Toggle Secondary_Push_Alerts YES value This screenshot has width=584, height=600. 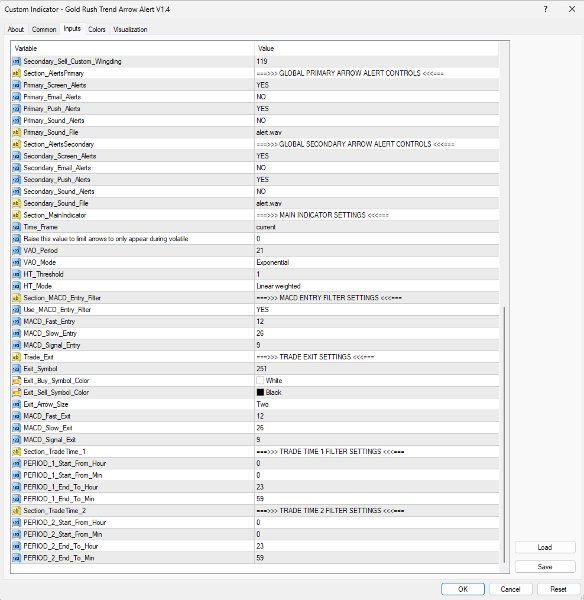pos(377,179)
